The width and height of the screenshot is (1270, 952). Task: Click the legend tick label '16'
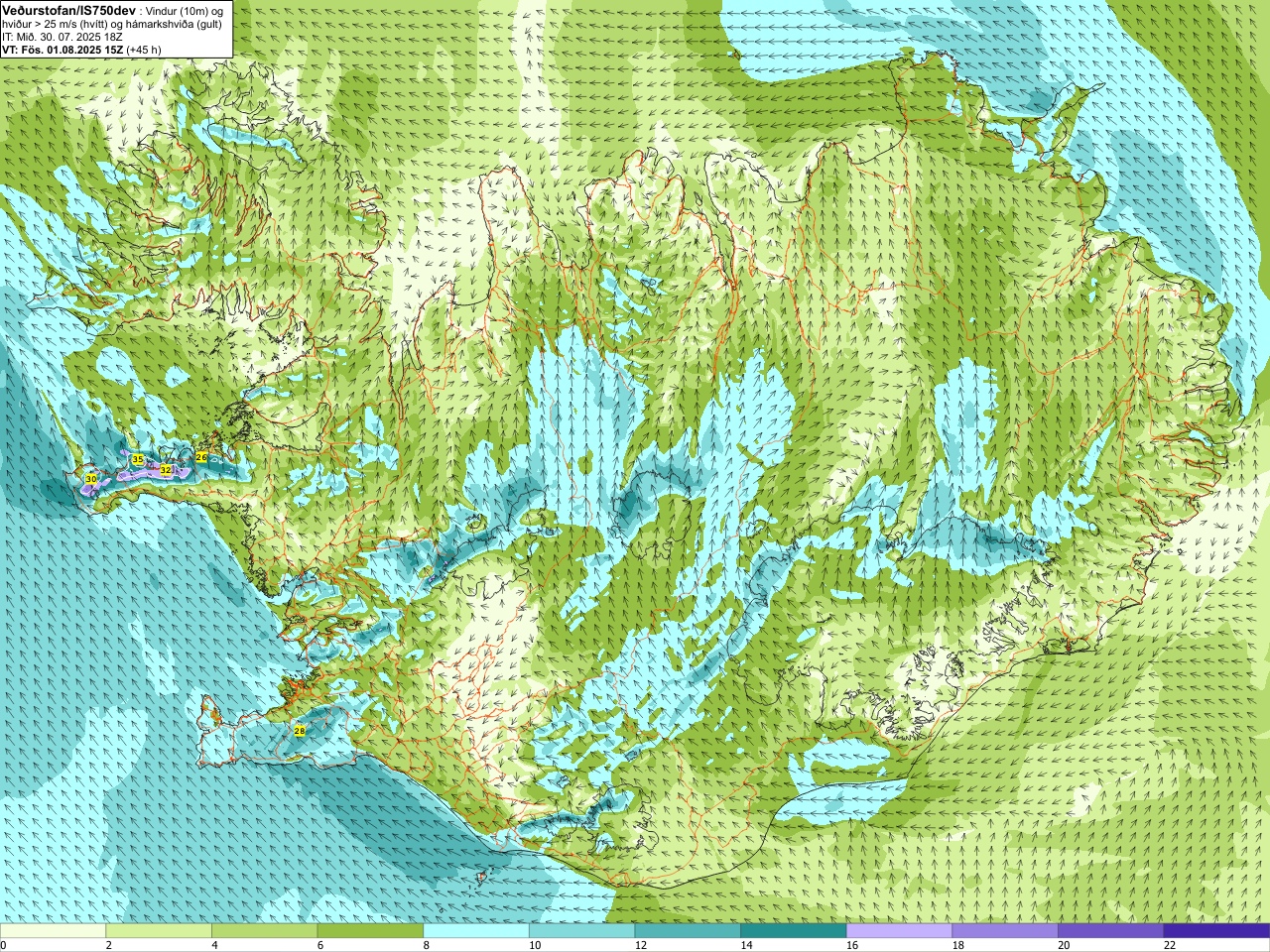tap(852, 945)
